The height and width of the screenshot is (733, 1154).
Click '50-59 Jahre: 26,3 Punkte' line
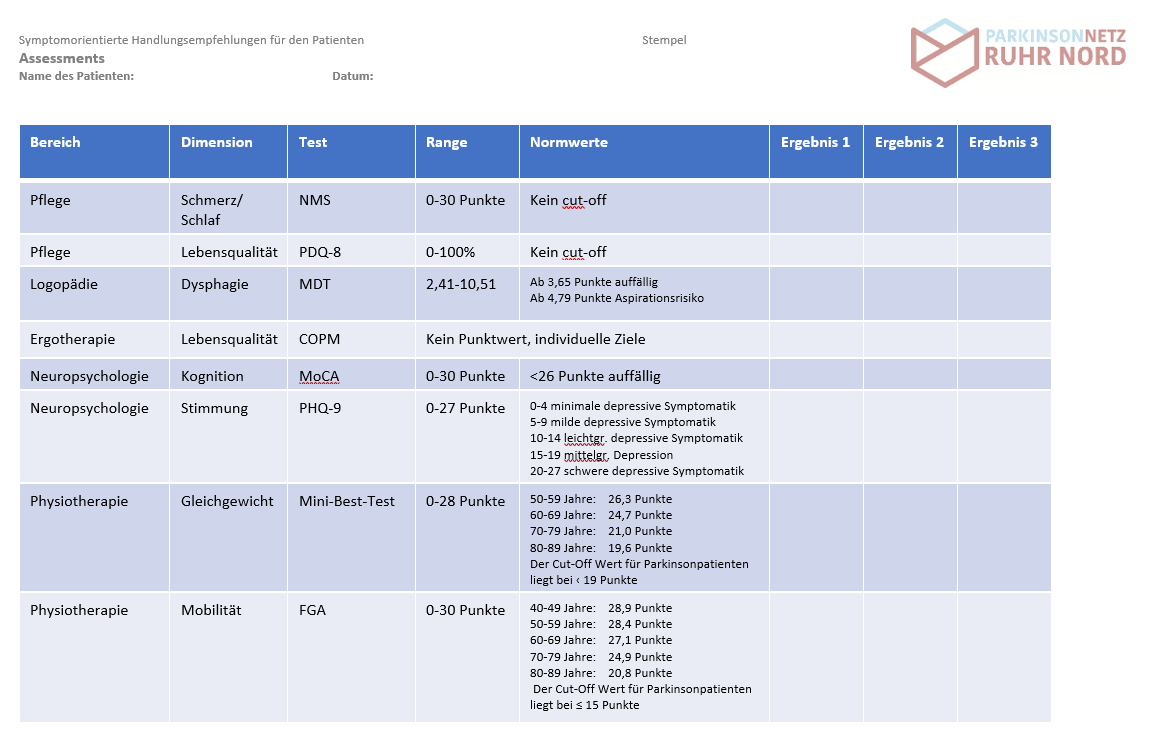(601, 499)
